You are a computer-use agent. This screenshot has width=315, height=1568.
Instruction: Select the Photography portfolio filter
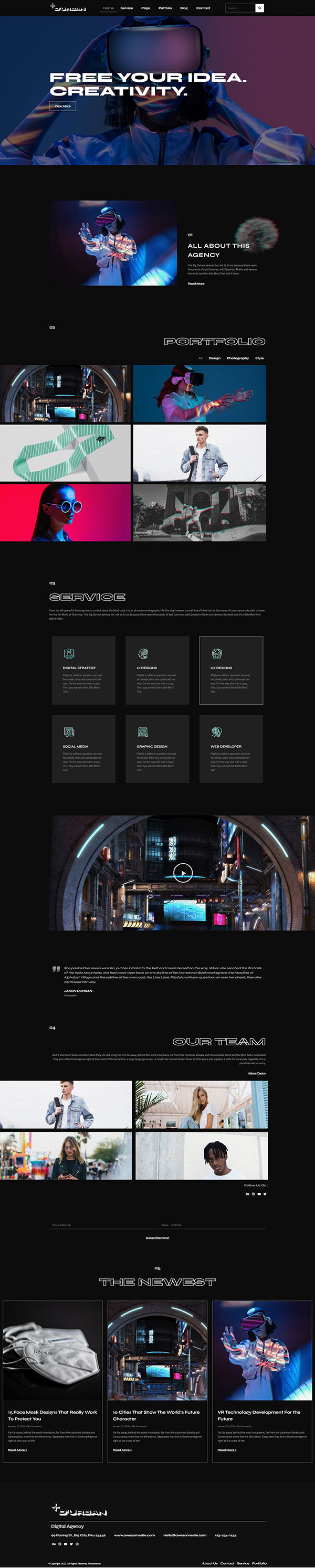(x=238, y=358)
